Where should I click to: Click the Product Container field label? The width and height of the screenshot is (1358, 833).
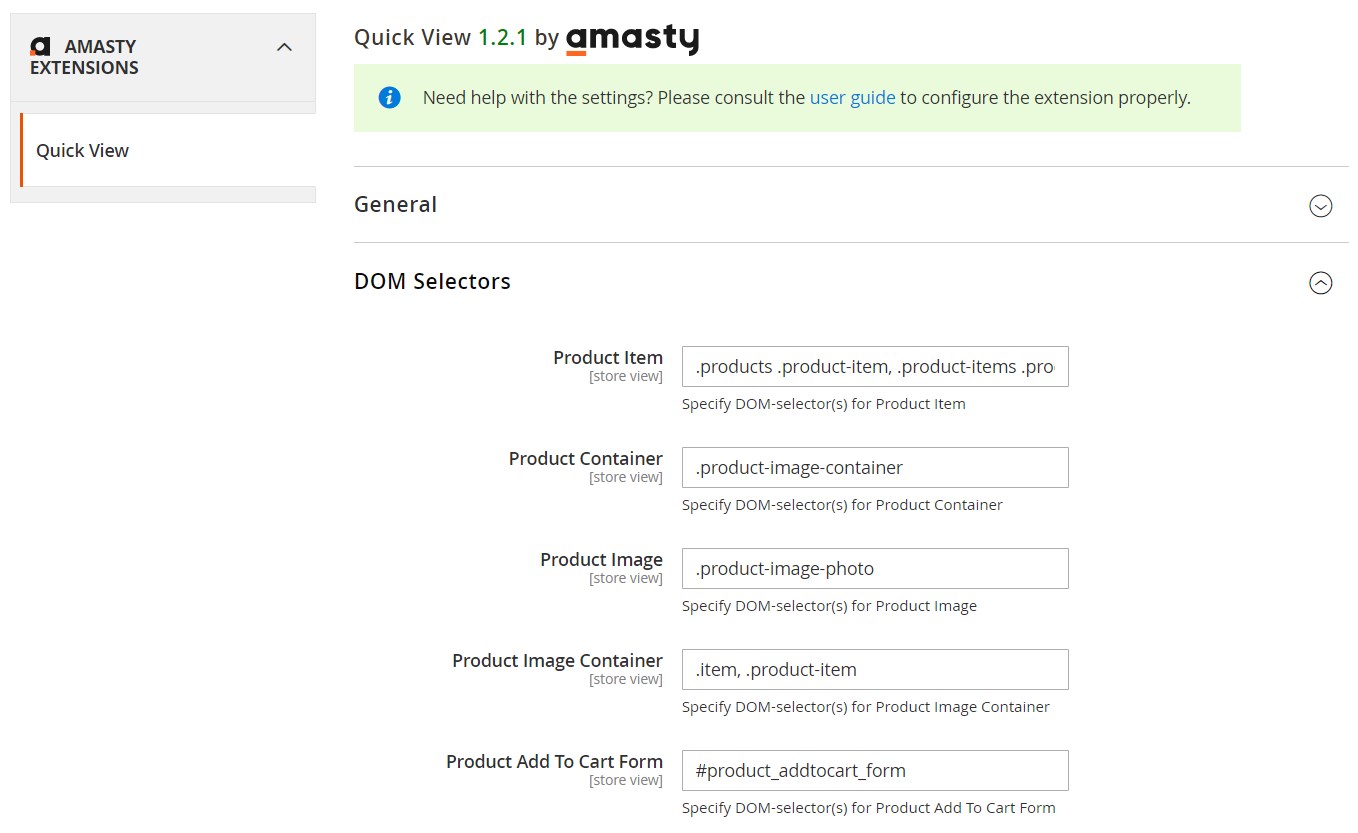pos(586,459)
